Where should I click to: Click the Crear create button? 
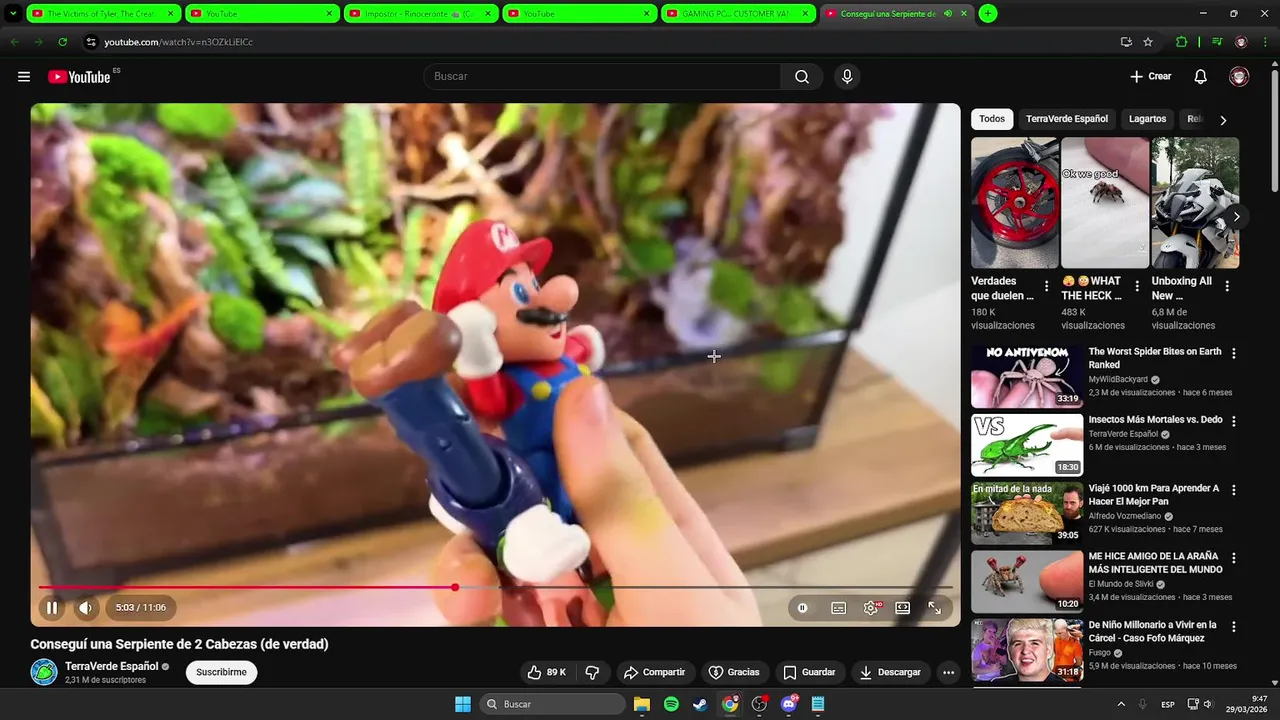pyautogui.click(x=1150, y=77)
